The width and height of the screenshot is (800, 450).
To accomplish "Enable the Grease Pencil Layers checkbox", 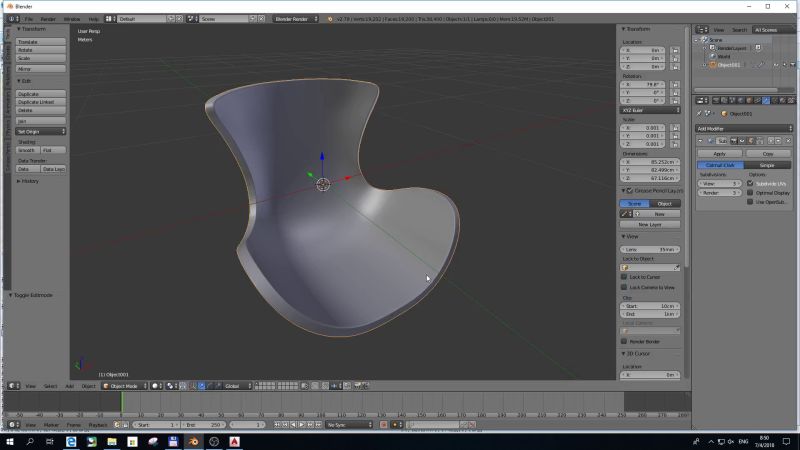I will coord(630,190).
